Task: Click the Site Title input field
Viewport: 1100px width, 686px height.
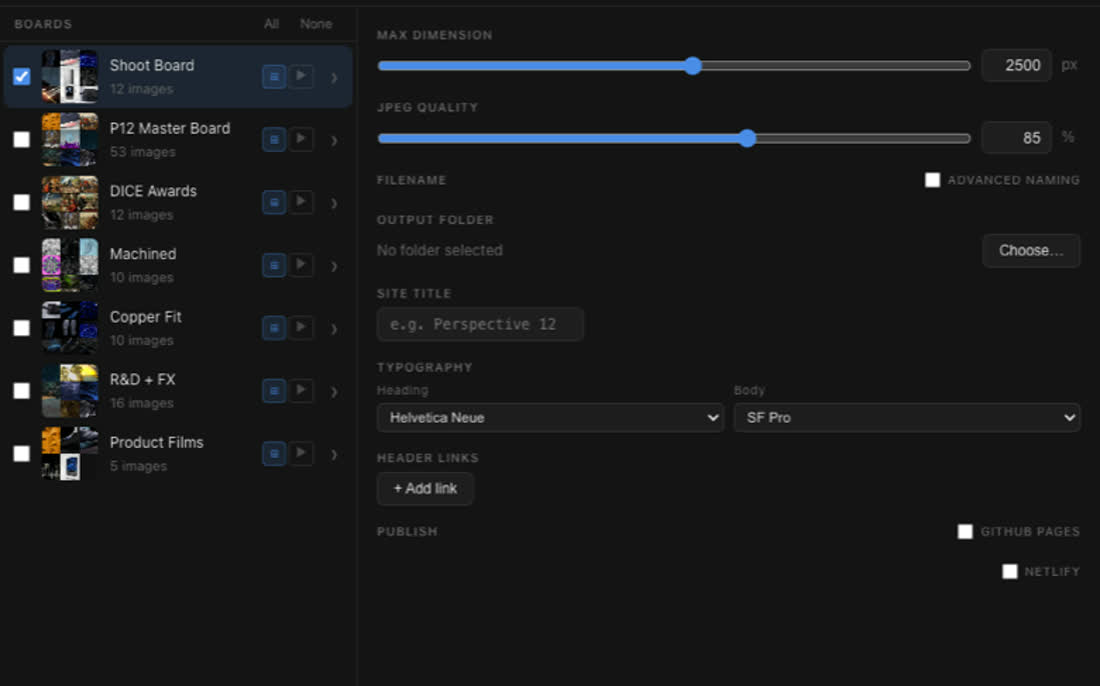Action: point(480,324)
